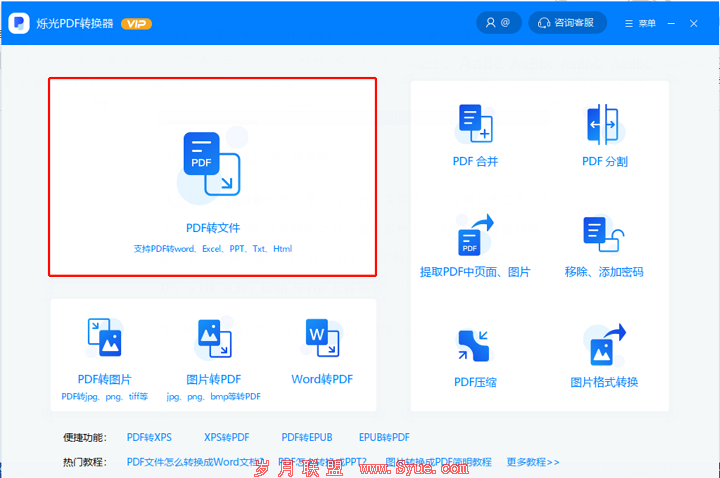Click the PDF转XPS shortcut link

pyautogui.click(x=149, y=437)
